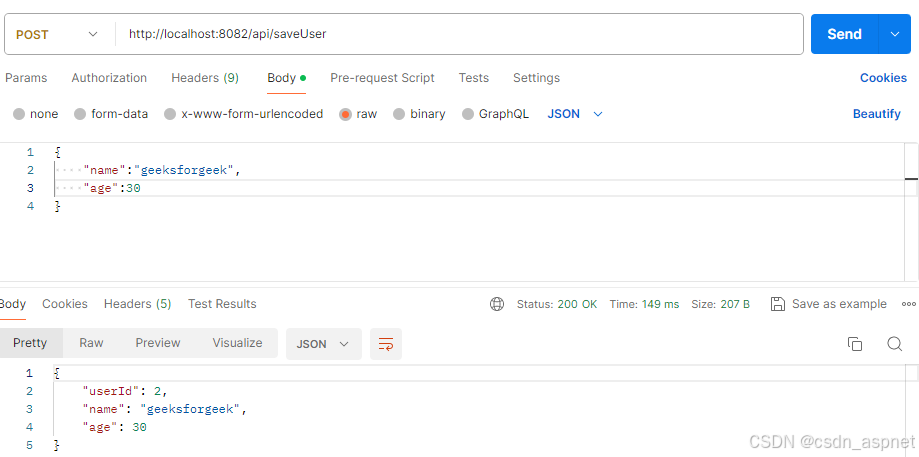The image size is (919, 457).
Task: Open the request Body tab
Action: click(287, 78)
